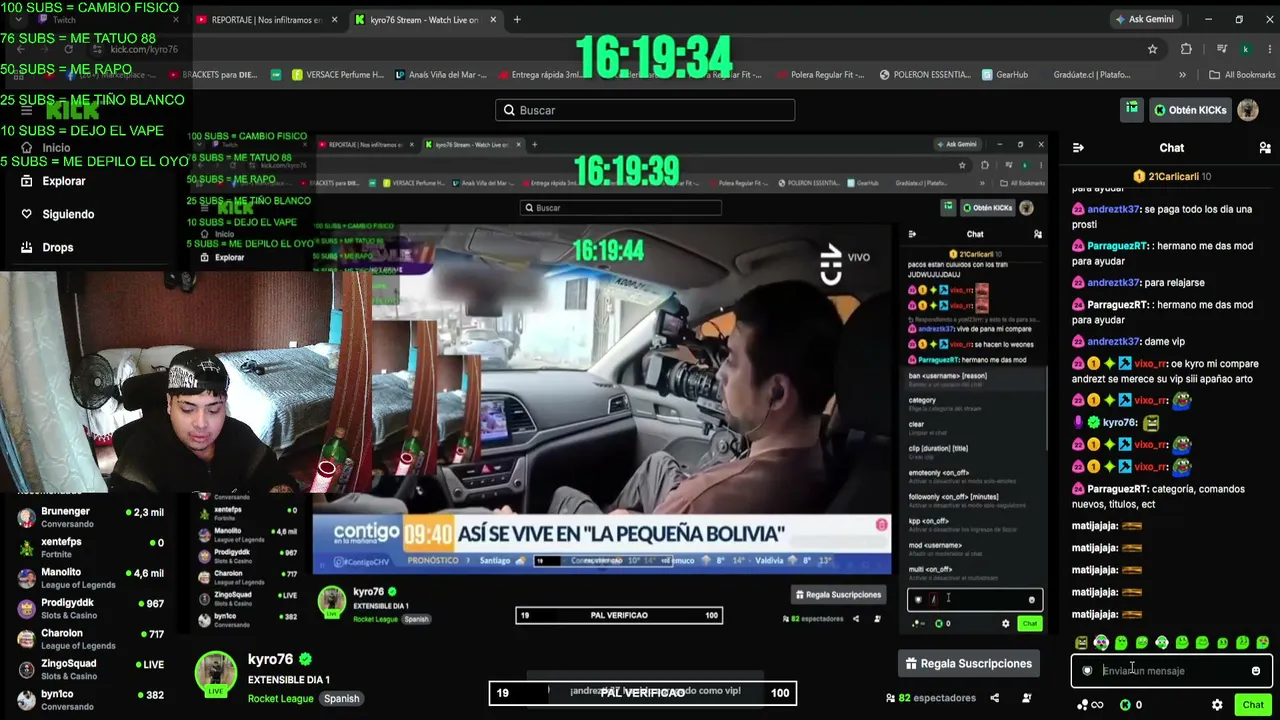Click the main Regala Suscripciones button

point(968,663)
